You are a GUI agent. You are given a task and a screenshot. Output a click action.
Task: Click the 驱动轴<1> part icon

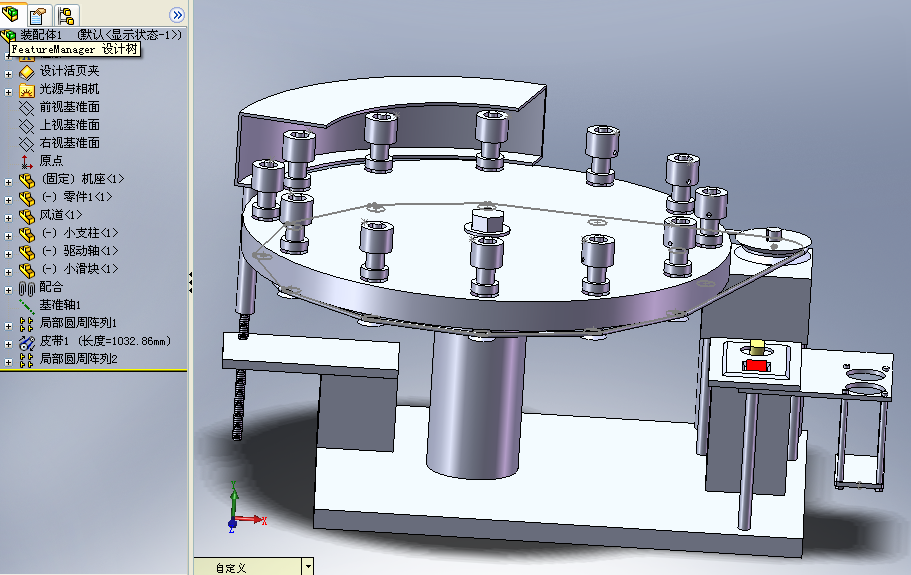pyautogui.click(x=27, y=252)
